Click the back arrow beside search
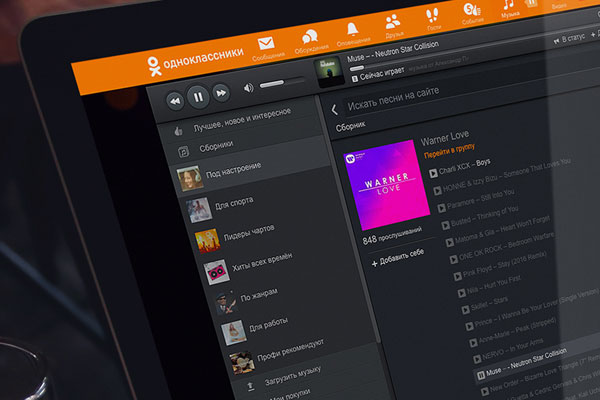The height and width of the screenshot is (400, 600). tap(334, 110)
